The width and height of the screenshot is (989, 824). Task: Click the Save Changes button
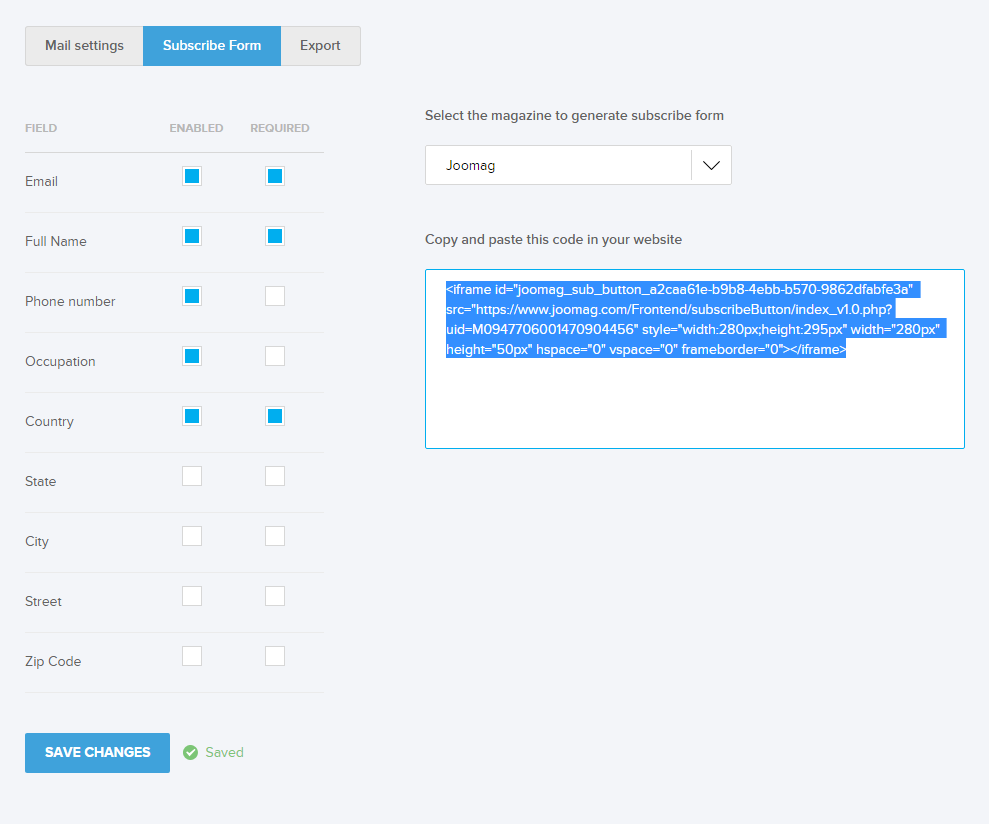(97, 752)
